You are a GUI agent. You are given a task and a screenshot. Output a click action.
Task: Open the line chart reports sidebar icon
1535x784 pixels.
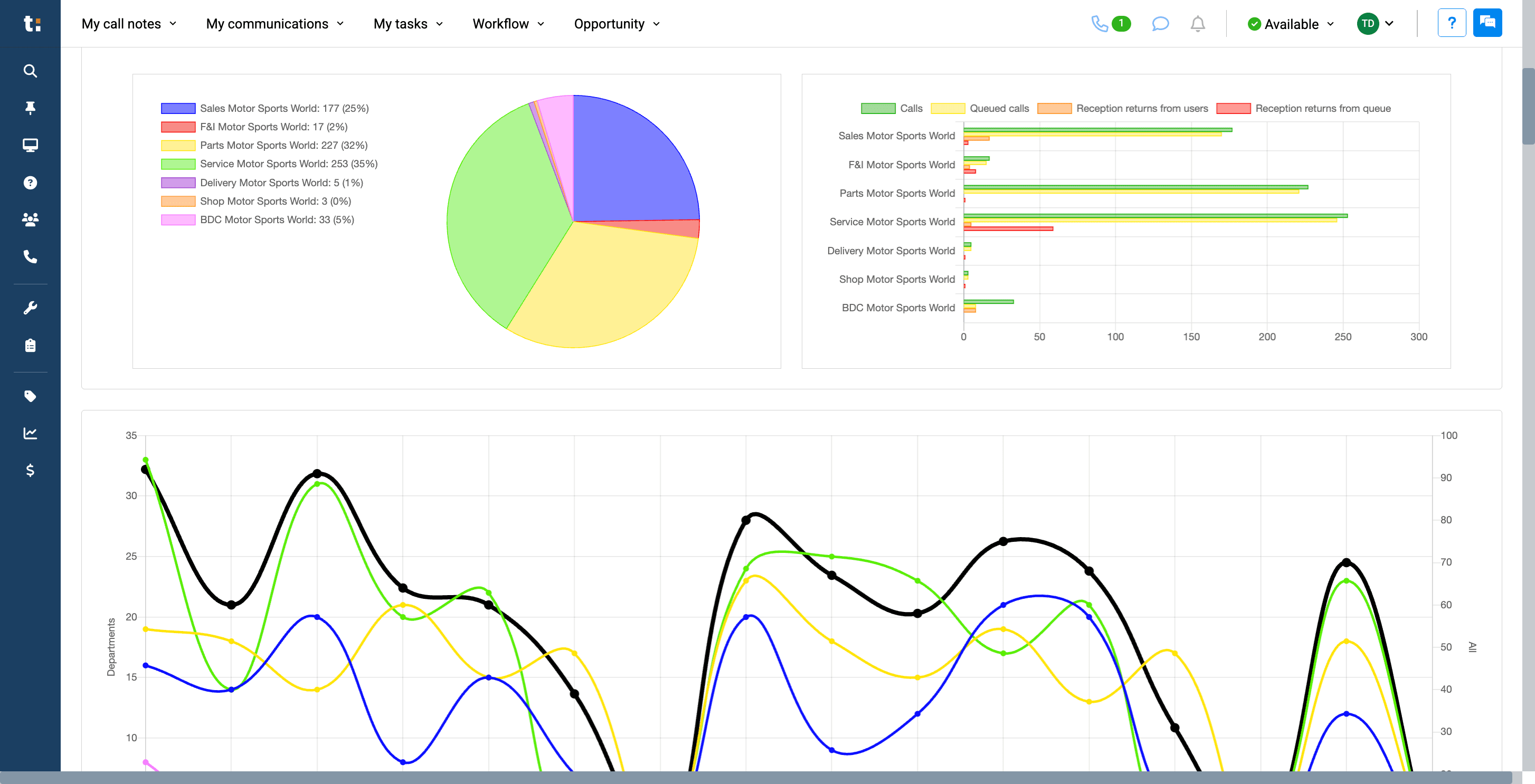[31, 433]
